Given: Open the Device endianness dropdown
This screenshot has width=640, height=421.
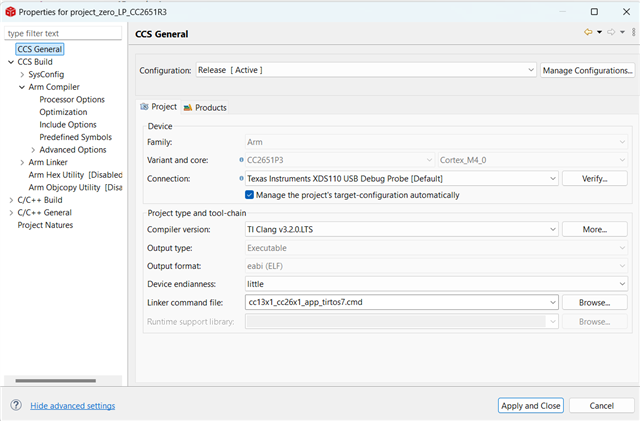Looking at the screenshot, I should pos(436,284).
